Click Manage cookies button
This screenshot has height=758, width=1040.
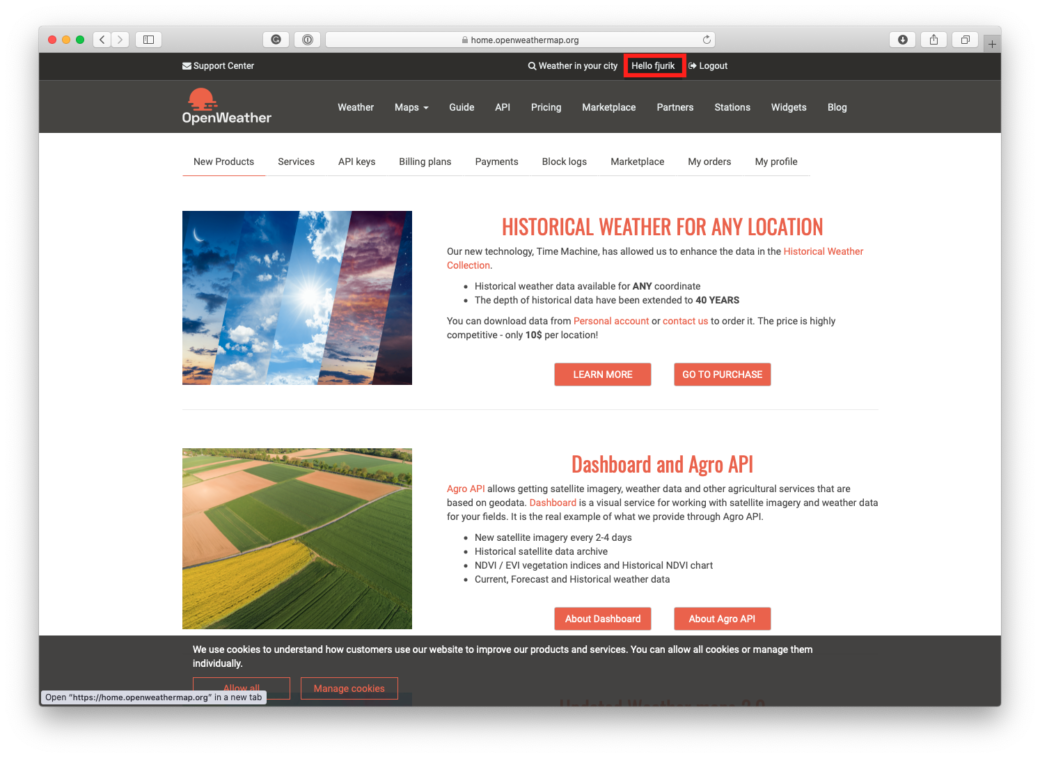349,688
